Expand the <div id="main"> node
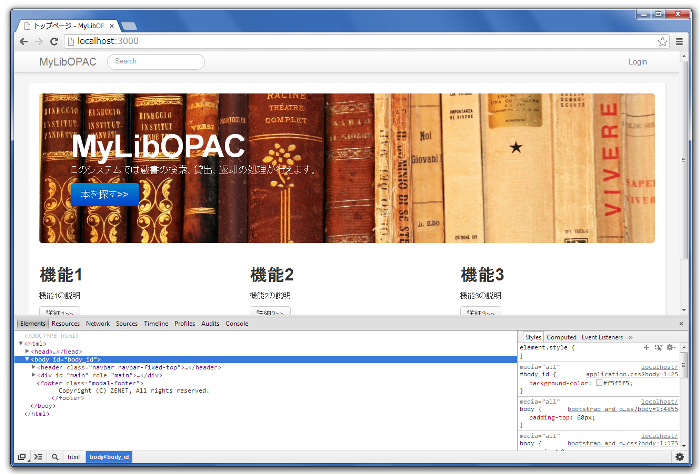700x474 pixels. 33,375
